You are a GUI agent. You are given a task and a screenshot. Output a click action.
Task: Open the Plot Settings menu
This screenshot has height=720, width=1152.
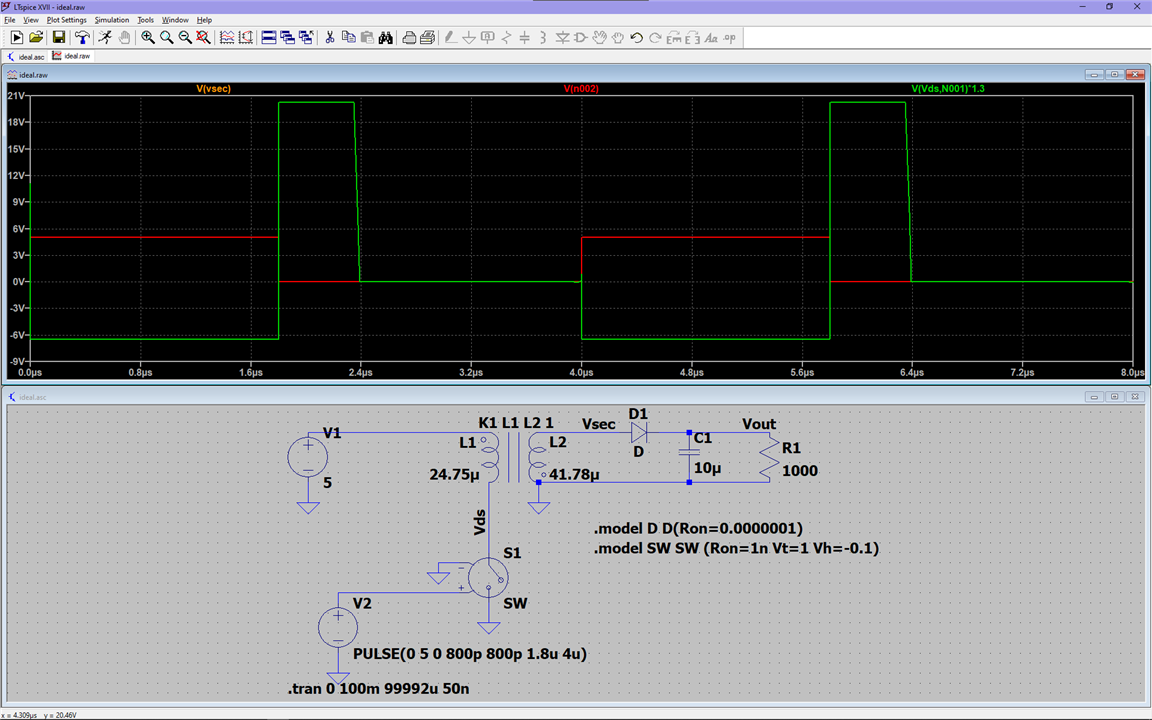click(x=67, y=20)
